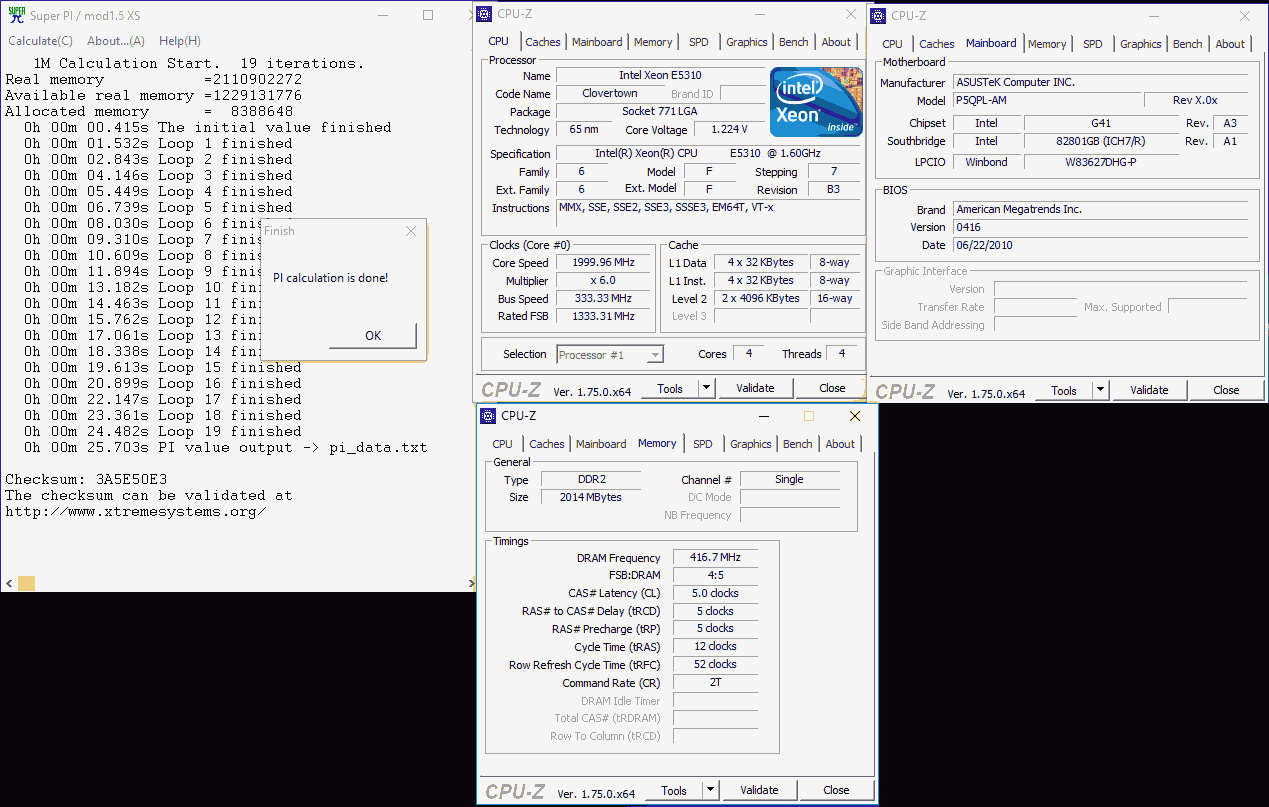Click the Super PI app icon in title bar
The image size is (1269, 807).
(16, 15)
